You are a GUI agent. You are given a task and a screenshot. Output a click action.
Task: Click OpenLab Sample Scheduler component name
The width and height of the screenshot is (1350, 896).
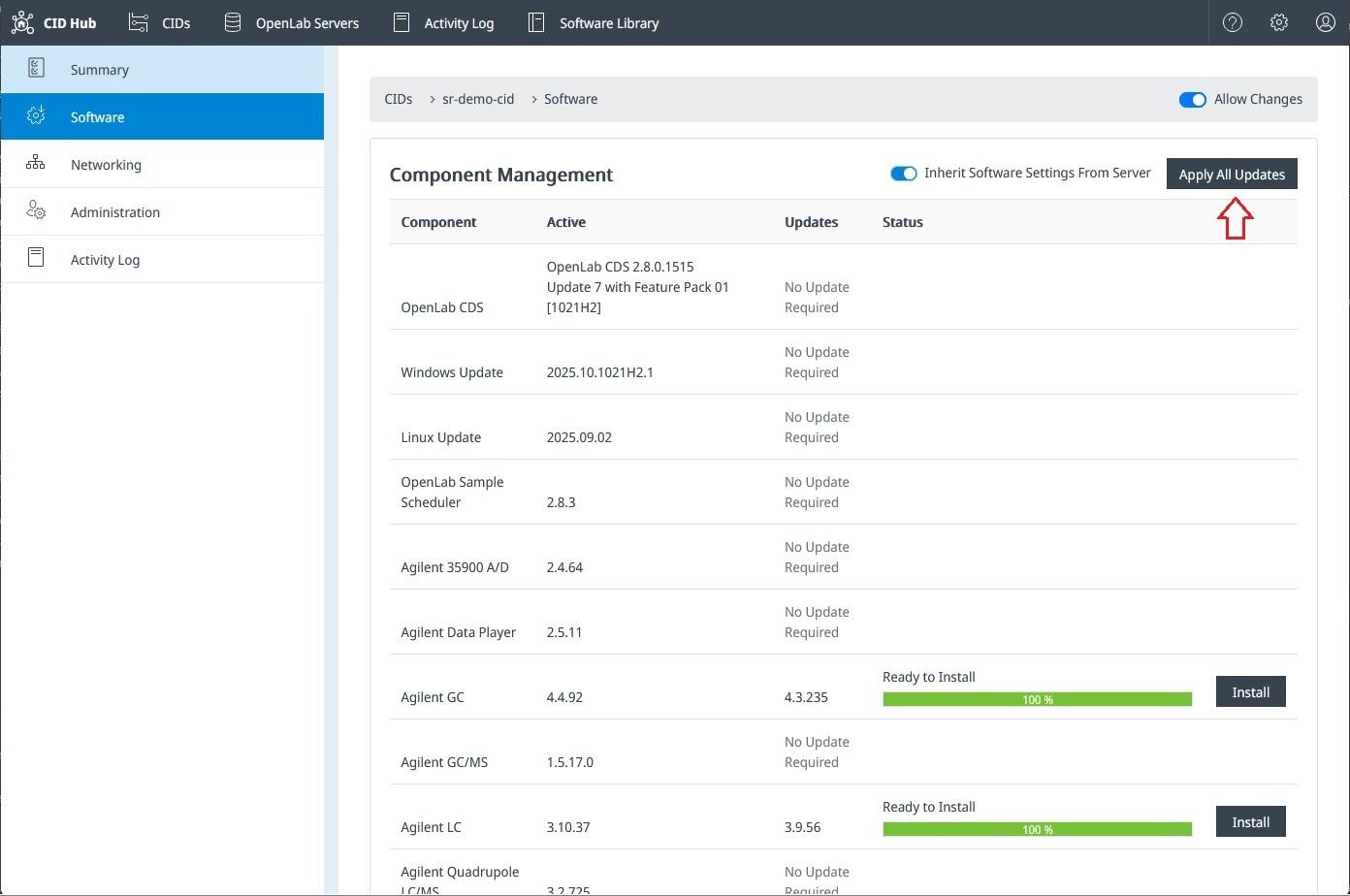click(452, 492)
